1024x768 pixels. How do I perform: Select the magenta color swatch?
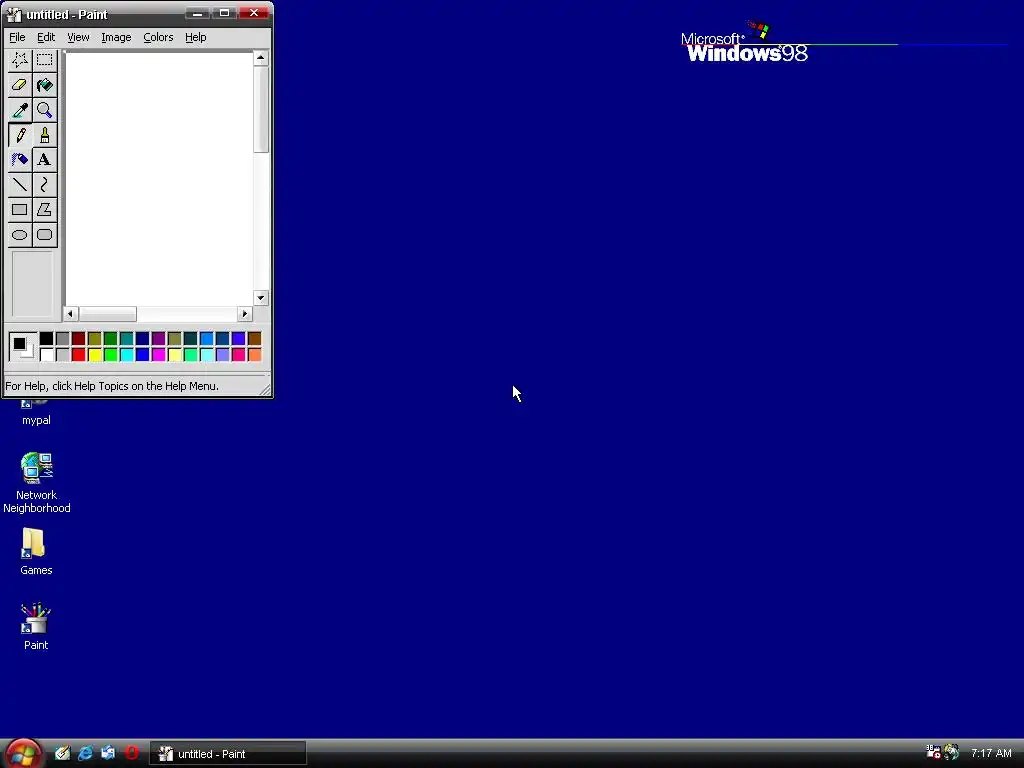click(x=159, y=355)
